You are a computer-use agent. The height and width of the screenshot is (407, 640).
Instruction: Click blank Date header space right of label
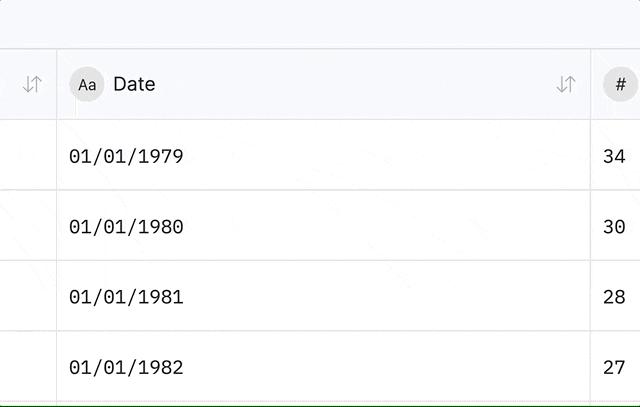(350, 85)
